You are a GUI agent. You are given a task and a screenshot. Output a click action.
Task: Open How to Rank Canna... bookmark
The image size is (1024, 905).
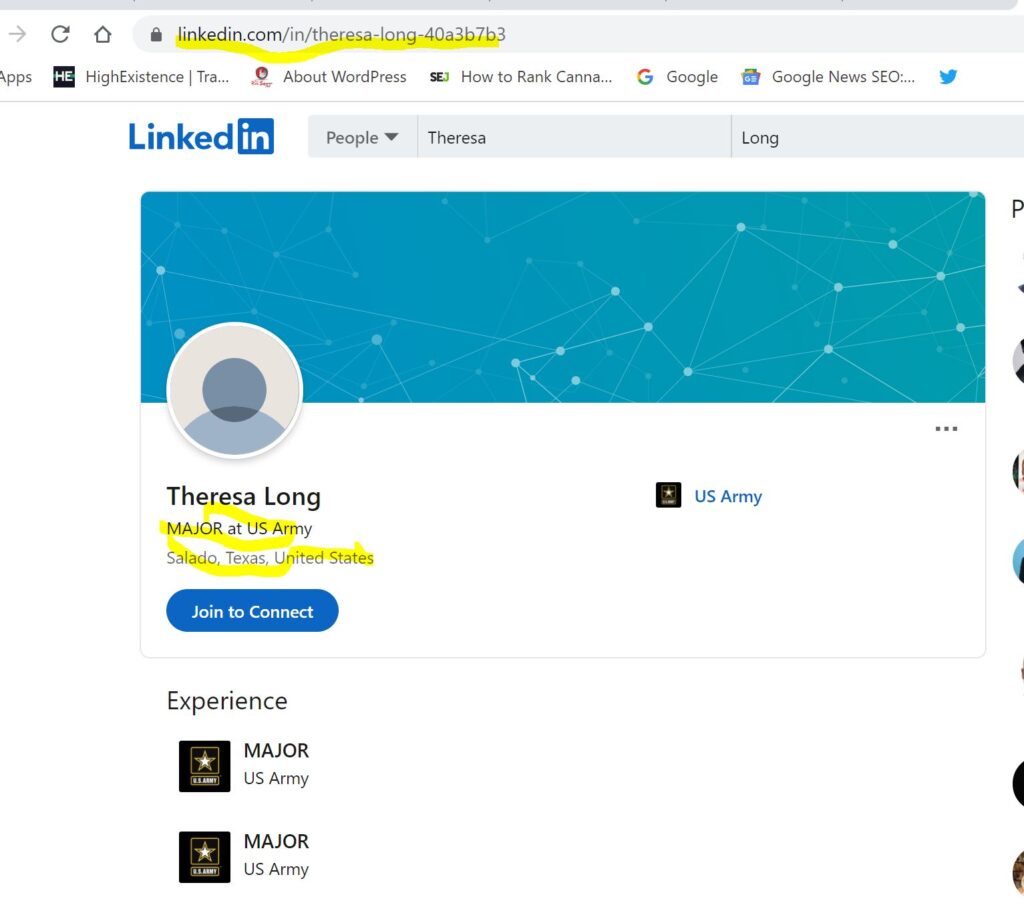pyautogui.click(x=521, y=76)
